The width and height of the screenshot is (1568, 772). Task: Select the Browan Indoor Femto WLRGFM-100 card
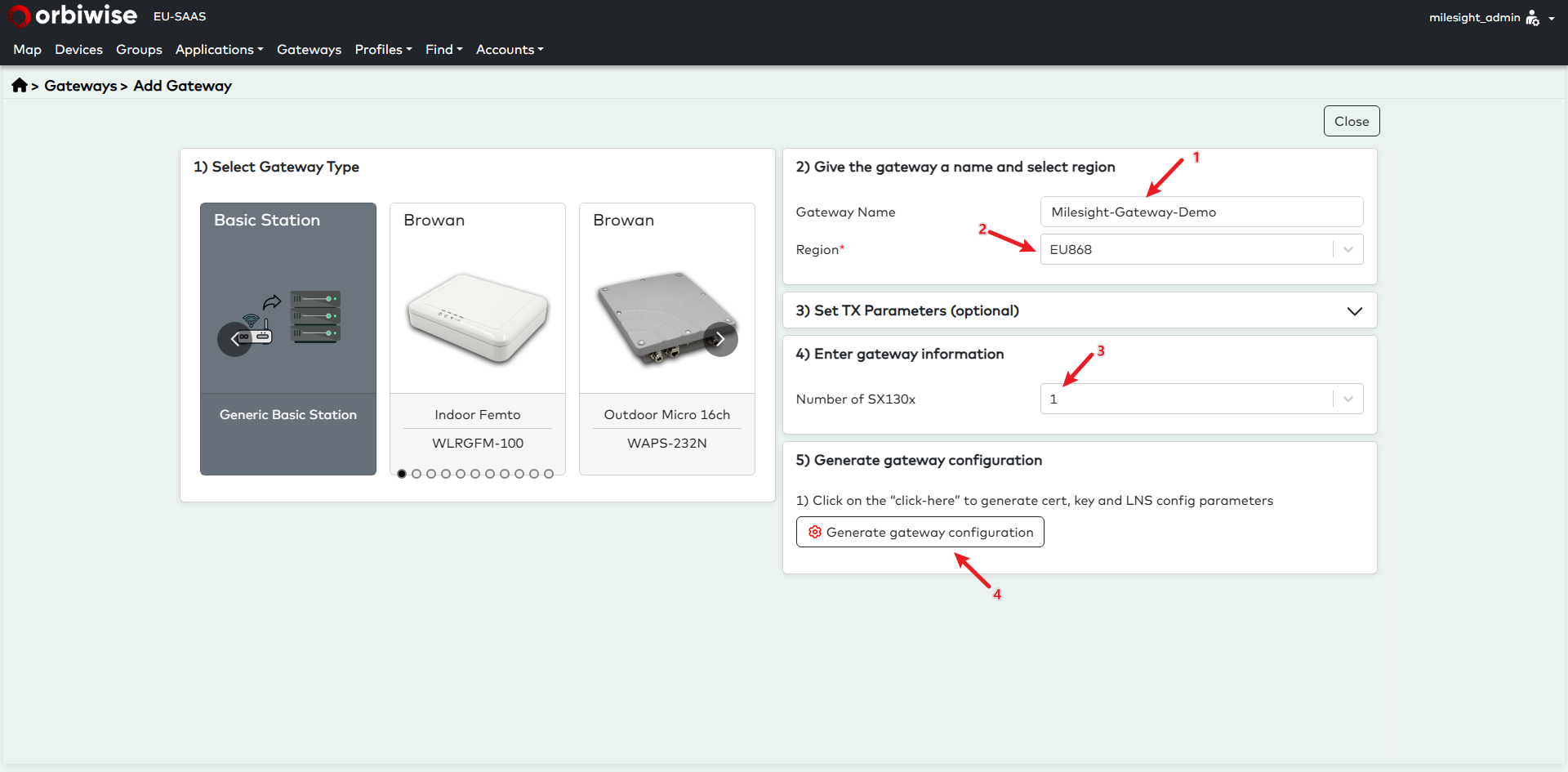click(x=478, y=339)
